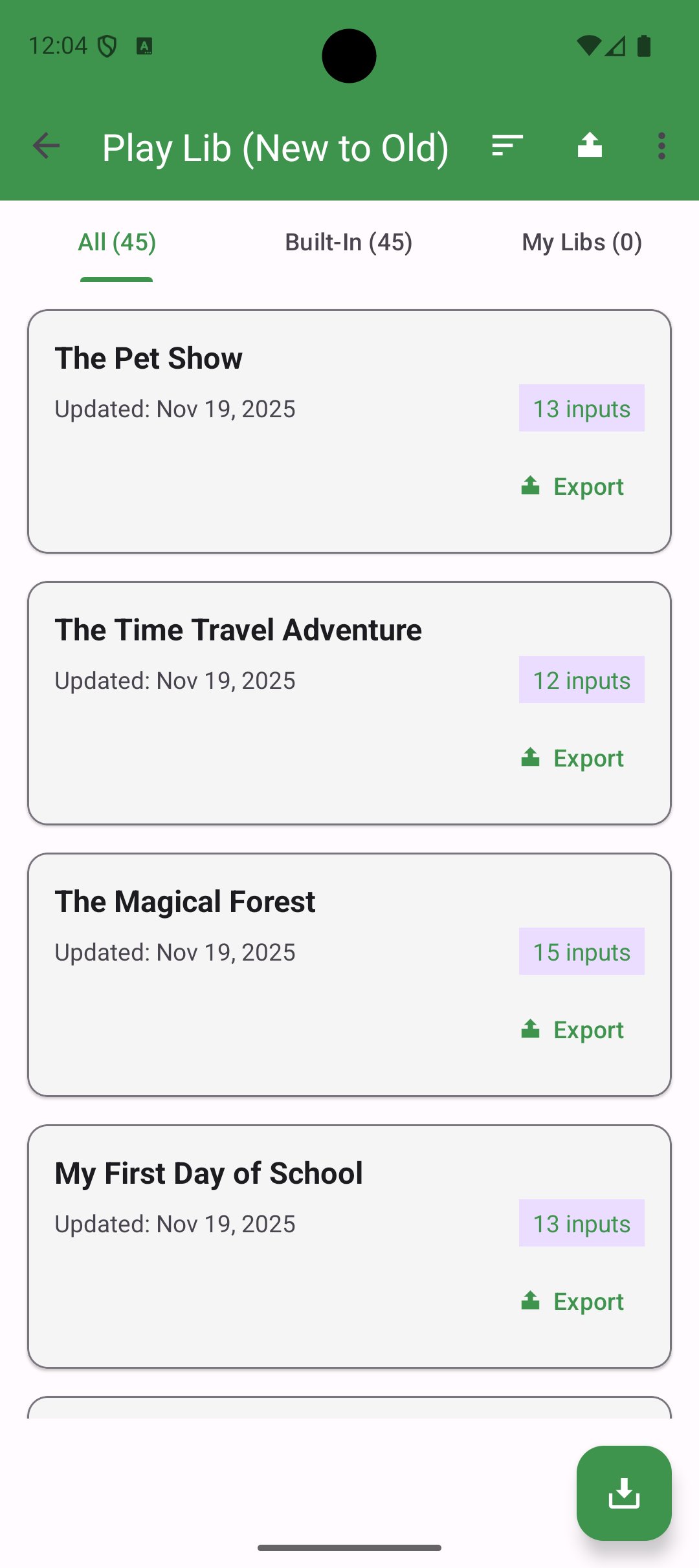Export The Time Travel Adventure lib

[x=573, y=758]
